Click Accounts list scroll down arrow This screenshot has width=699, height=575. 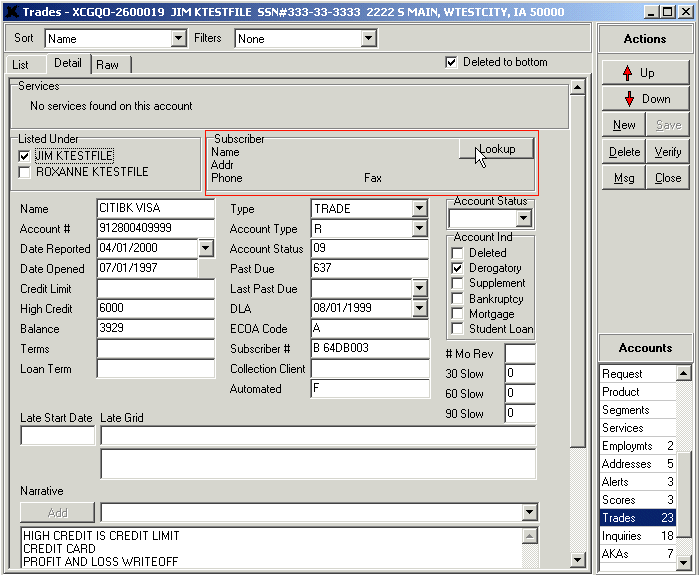click(683, 563)
